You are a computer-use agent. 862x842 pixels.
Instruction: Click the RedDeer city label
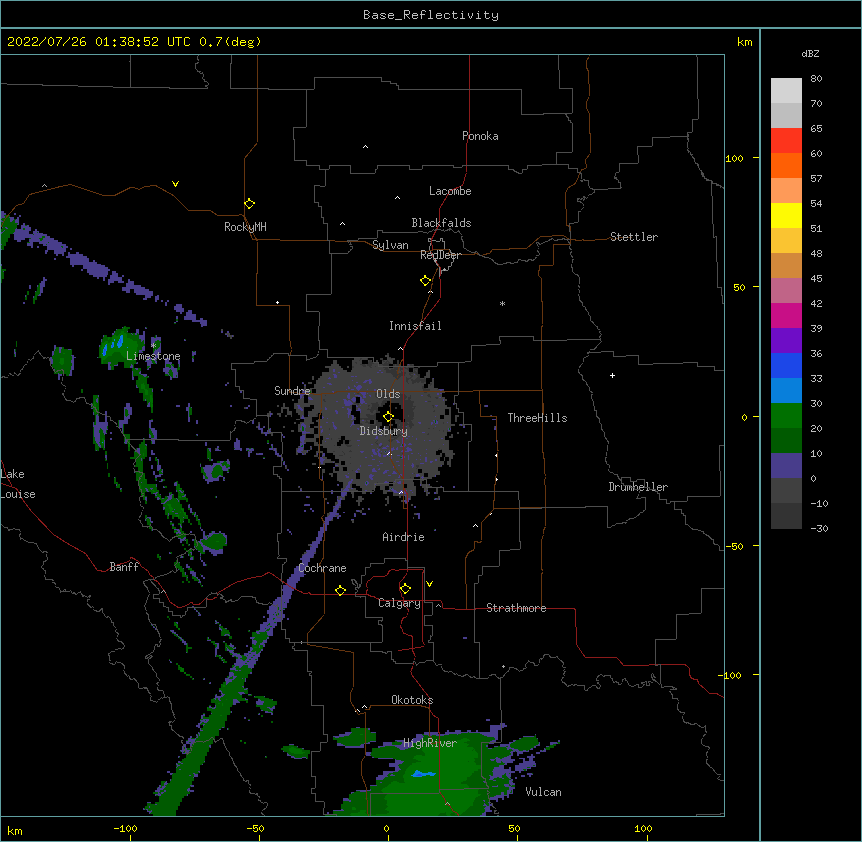coord(440,255)
